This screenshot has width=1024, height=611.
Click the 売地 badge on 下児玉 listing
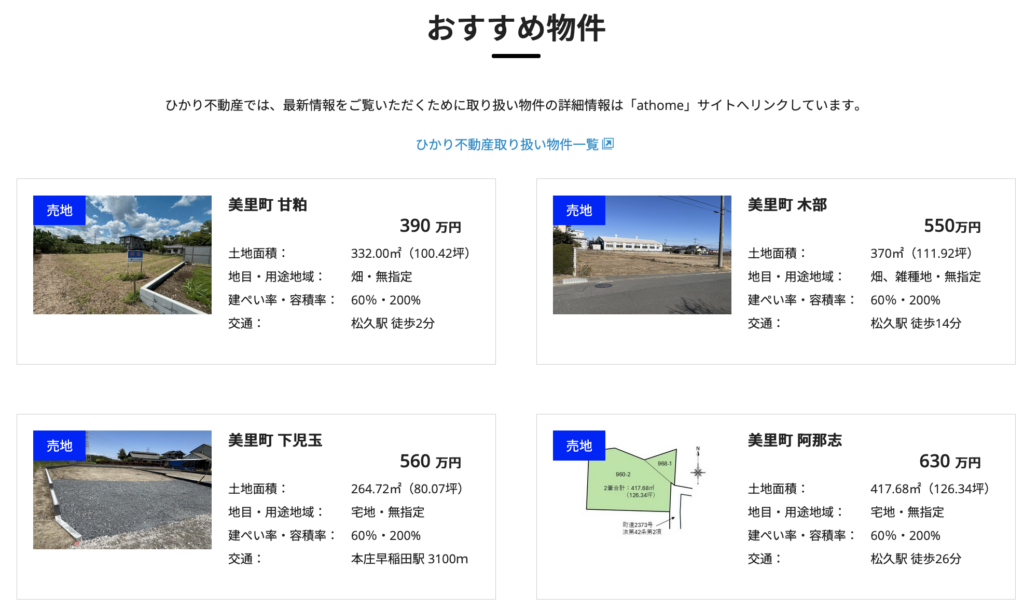click(60, 446)
